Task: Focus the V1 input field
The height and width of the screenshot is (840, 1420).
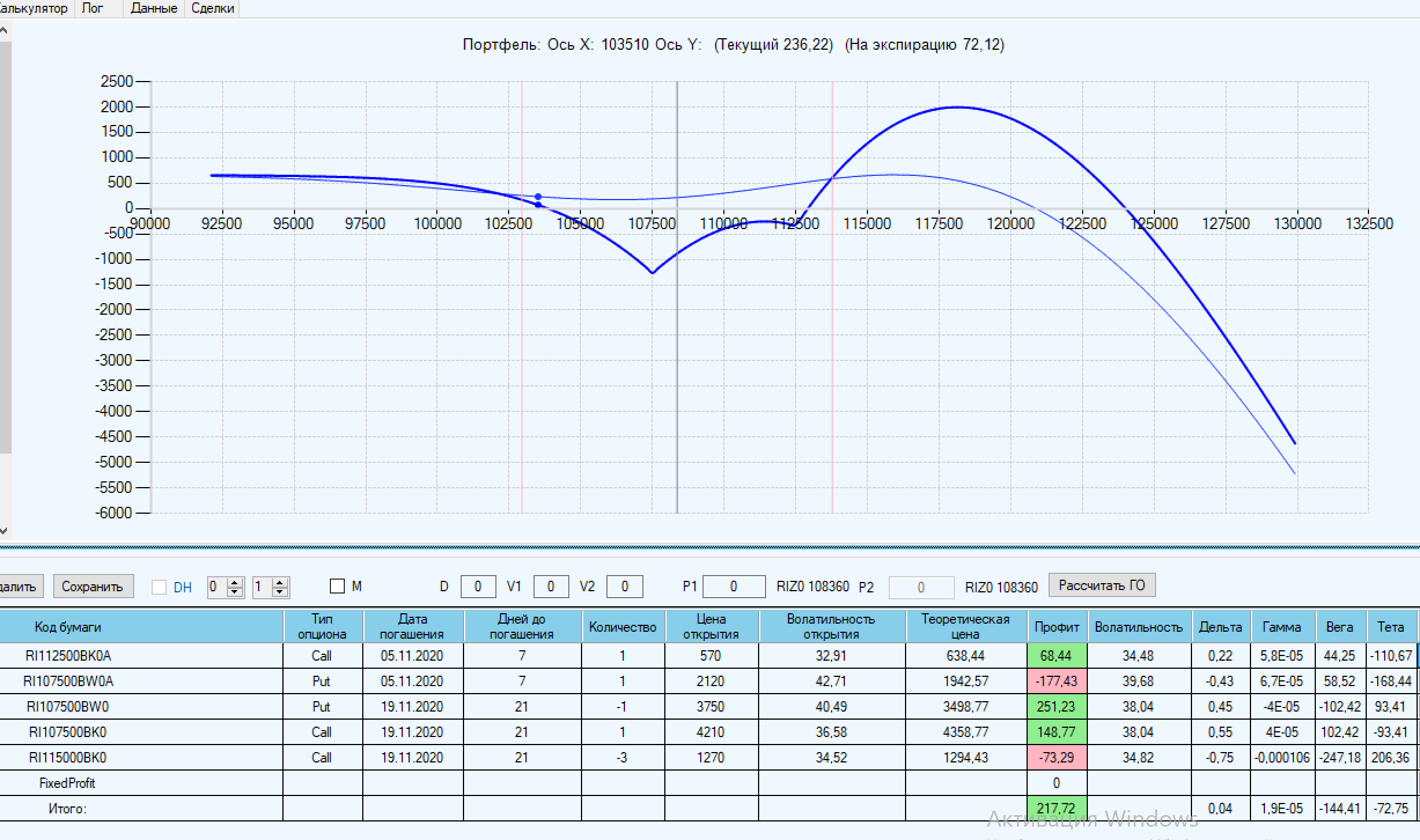Action: click(551, 587)
